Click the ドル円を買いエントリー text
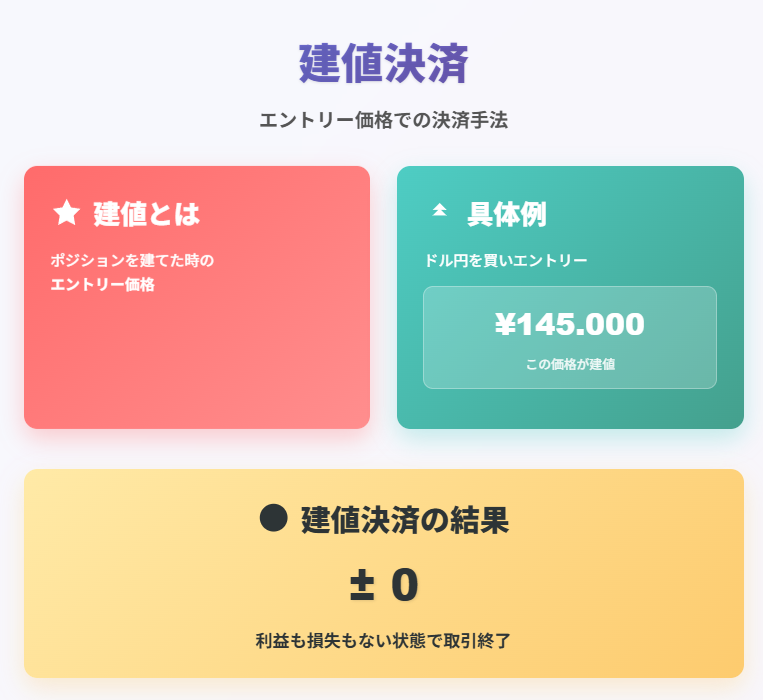Image resolution: width=763 pixels, height=700 pixels. [x=506, y=260]
